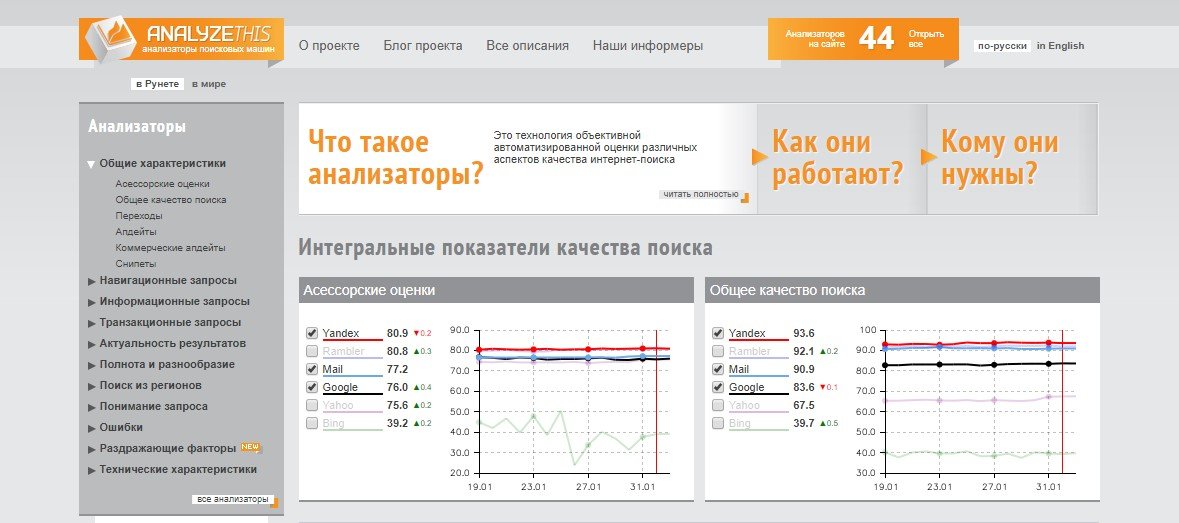Select the в мире scope
Image resolution: width=1179 pixels, height=523 pixels.
coord(208,84)
